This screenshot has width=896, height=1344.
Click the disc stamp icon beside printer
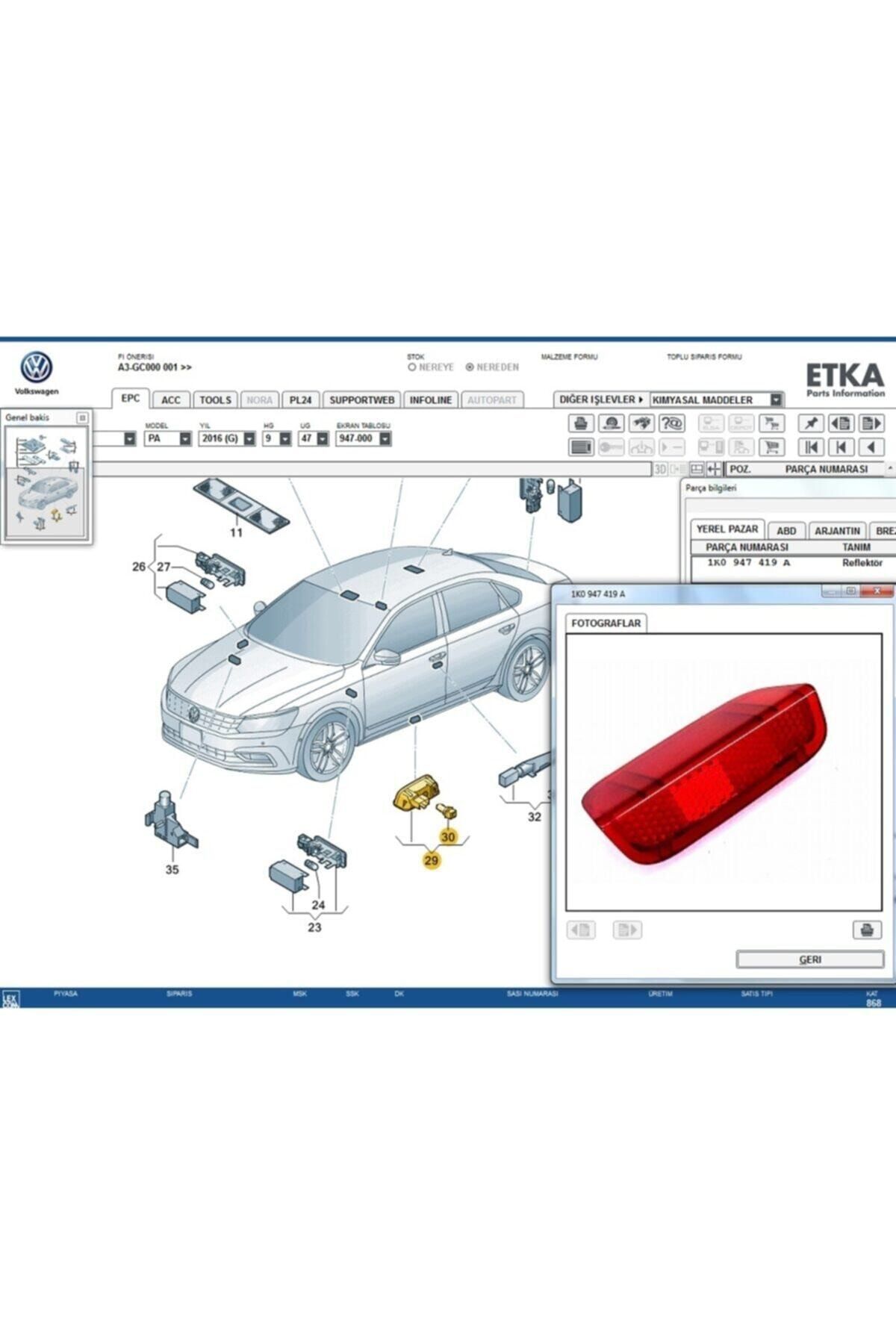(612, 423)
